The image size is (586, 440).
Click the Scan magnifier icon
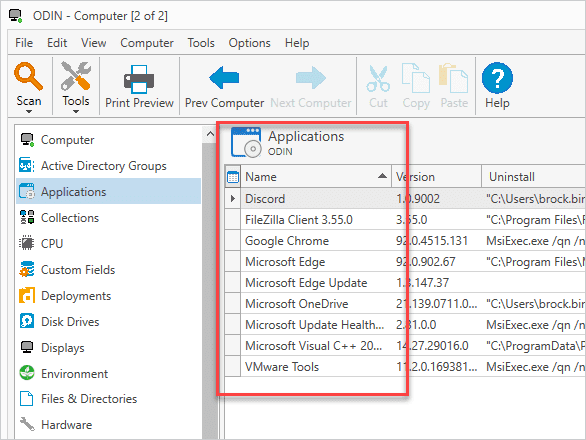(28, 76)
